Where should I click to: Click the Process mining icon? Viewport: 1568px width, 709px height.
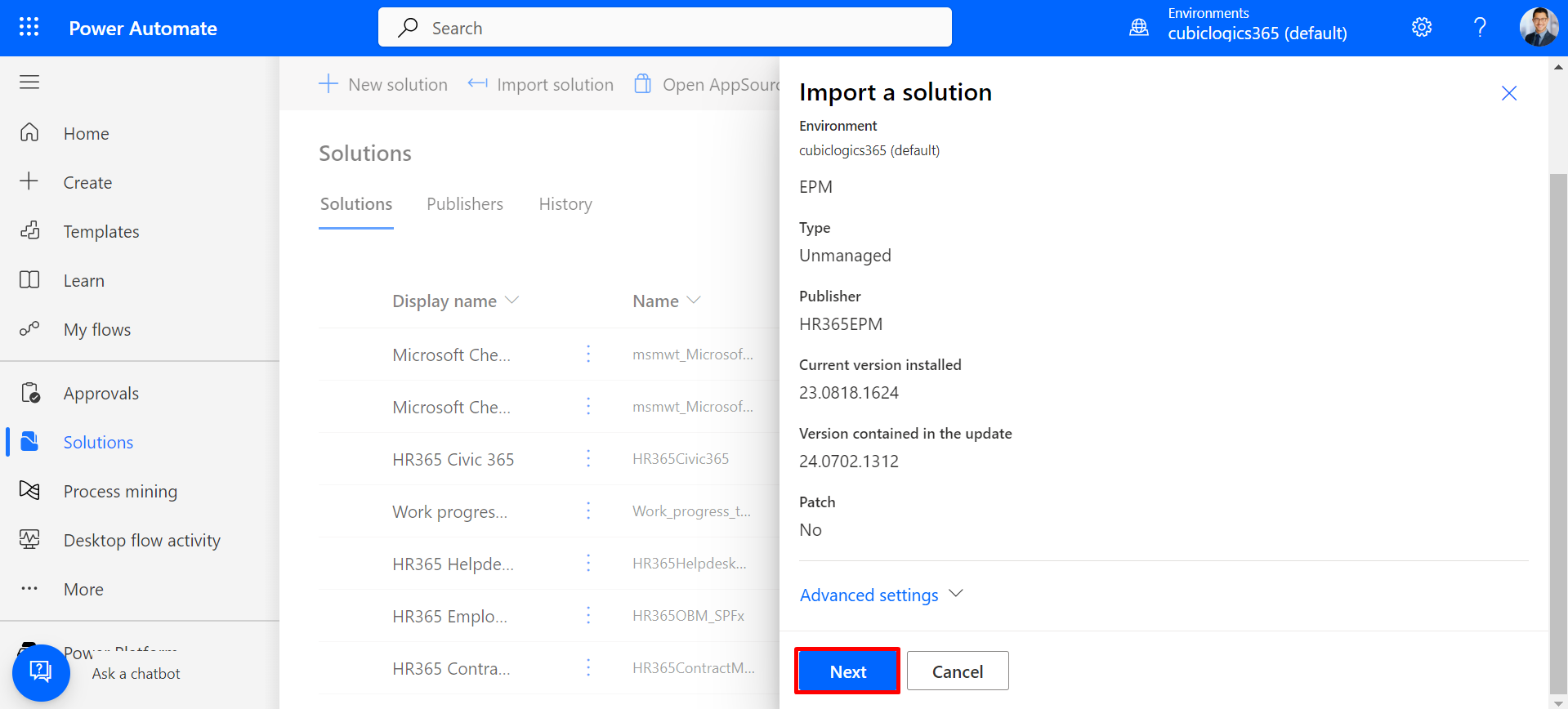(x=29, y=490)
